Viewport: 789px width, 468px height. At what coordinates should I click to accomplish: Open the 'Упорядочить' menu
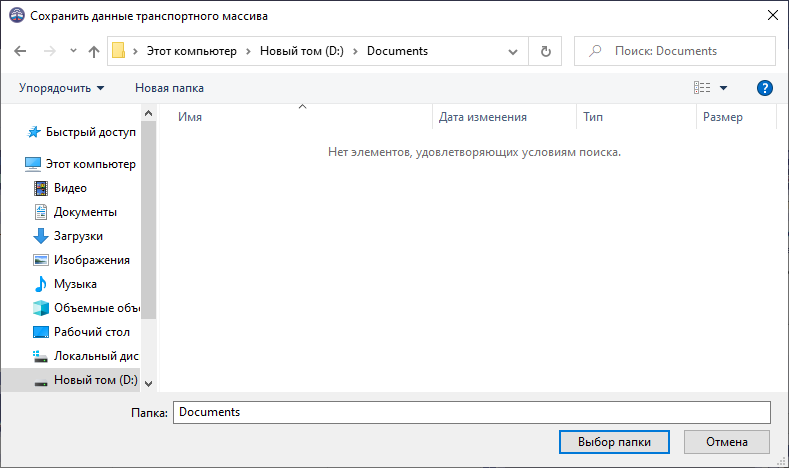click(61, 88)
